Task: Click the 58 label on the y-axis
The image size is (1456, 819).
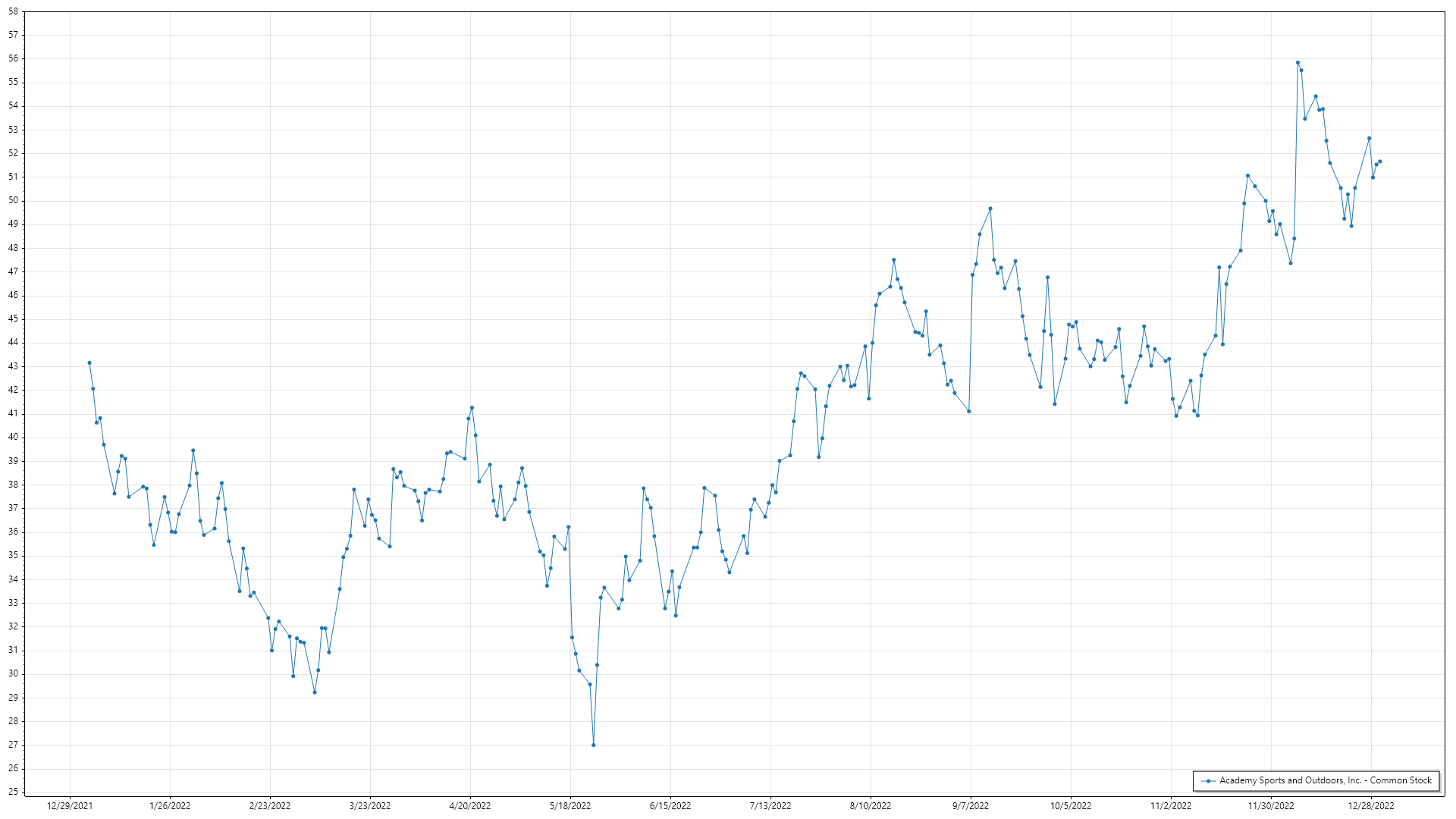Action: [13, 12]
